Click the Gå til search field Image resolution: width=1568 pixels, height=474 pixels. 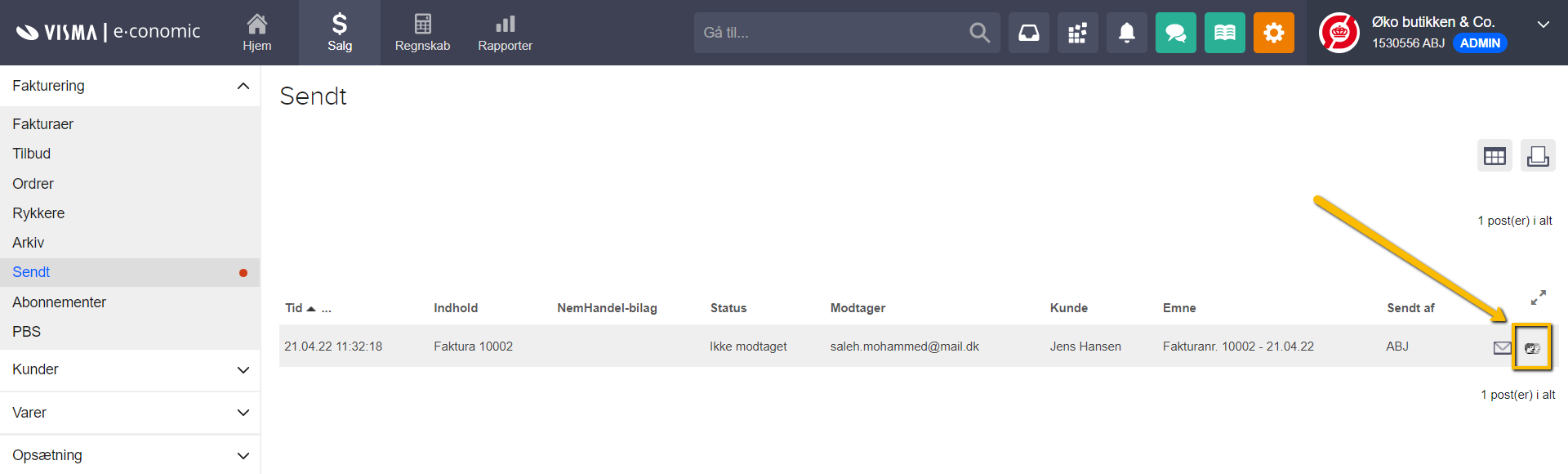[829, 33]
